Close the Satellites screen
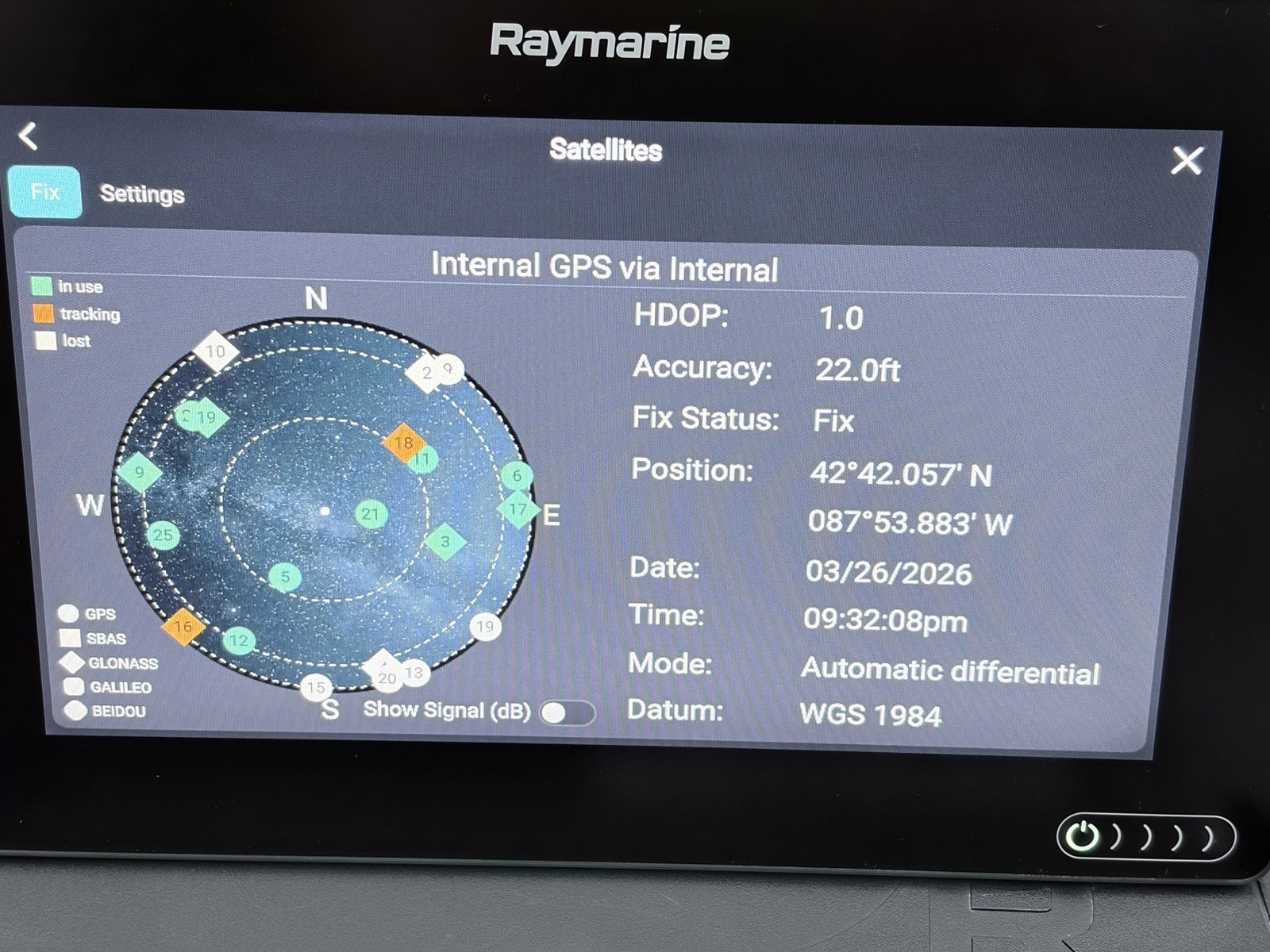The width and height of the screenshot is (1270, 952). tap(1188, 159)
